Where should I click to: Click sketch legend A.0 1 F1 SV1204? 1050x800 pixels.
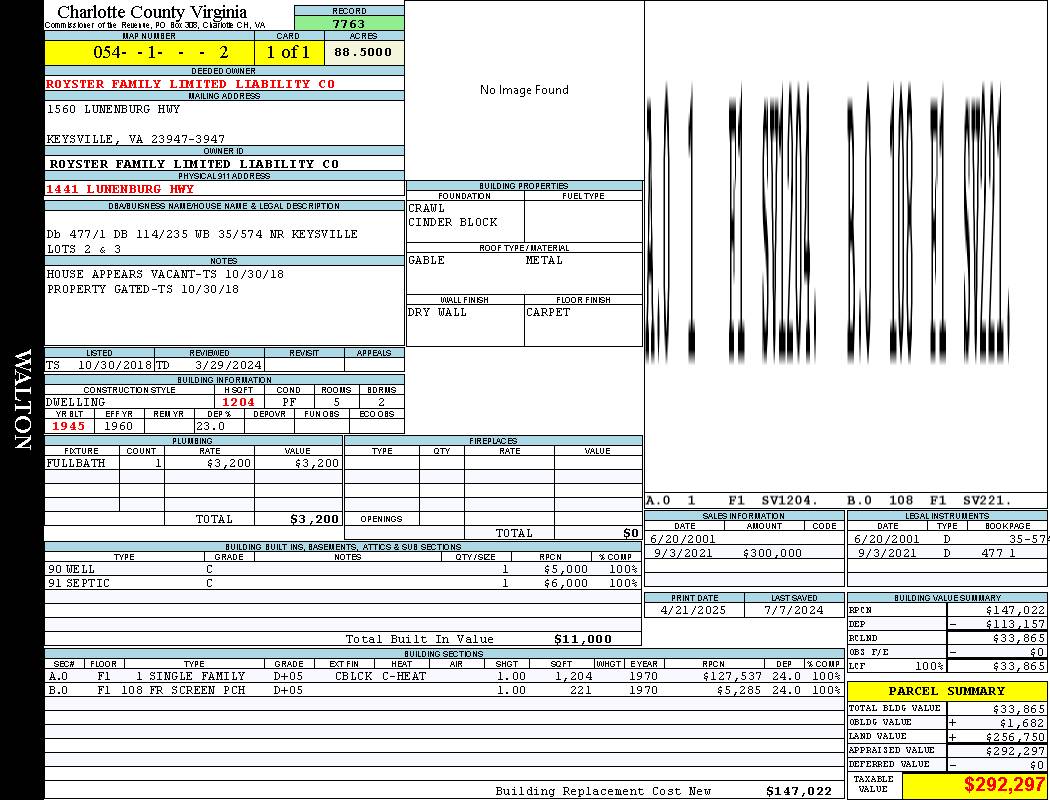tap(733, 501)
